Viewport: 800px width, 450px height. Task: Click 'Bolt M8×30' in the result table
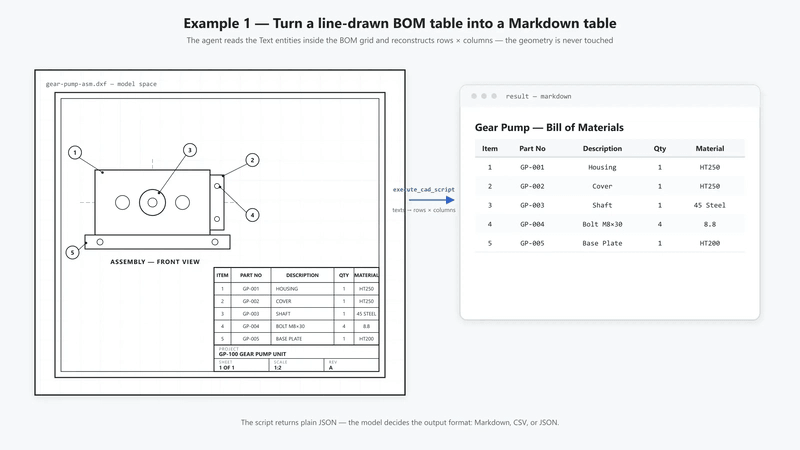pyautogui.click(x=602, y=224)
